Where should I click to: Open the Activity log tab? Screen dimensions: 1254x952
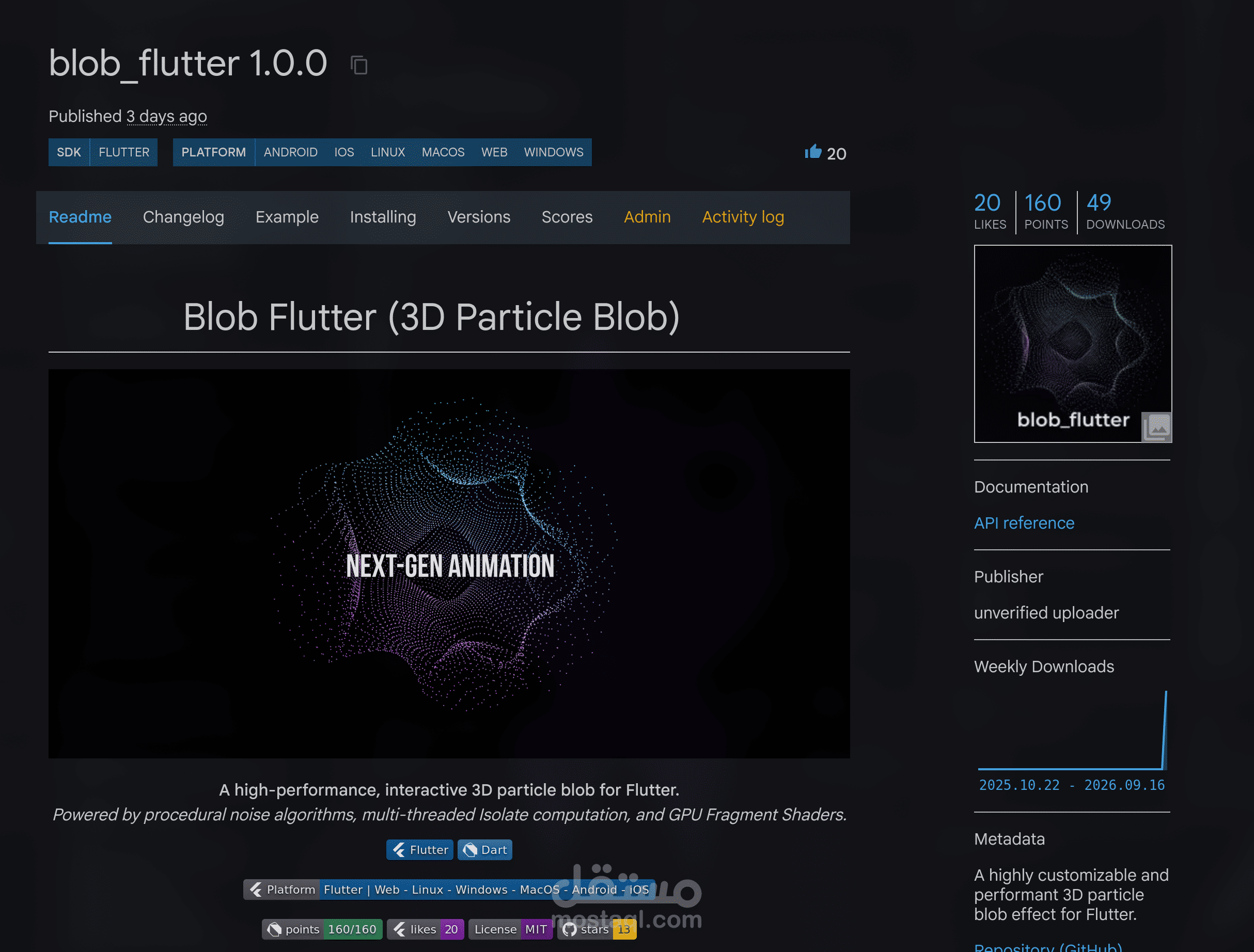[743, 217]
